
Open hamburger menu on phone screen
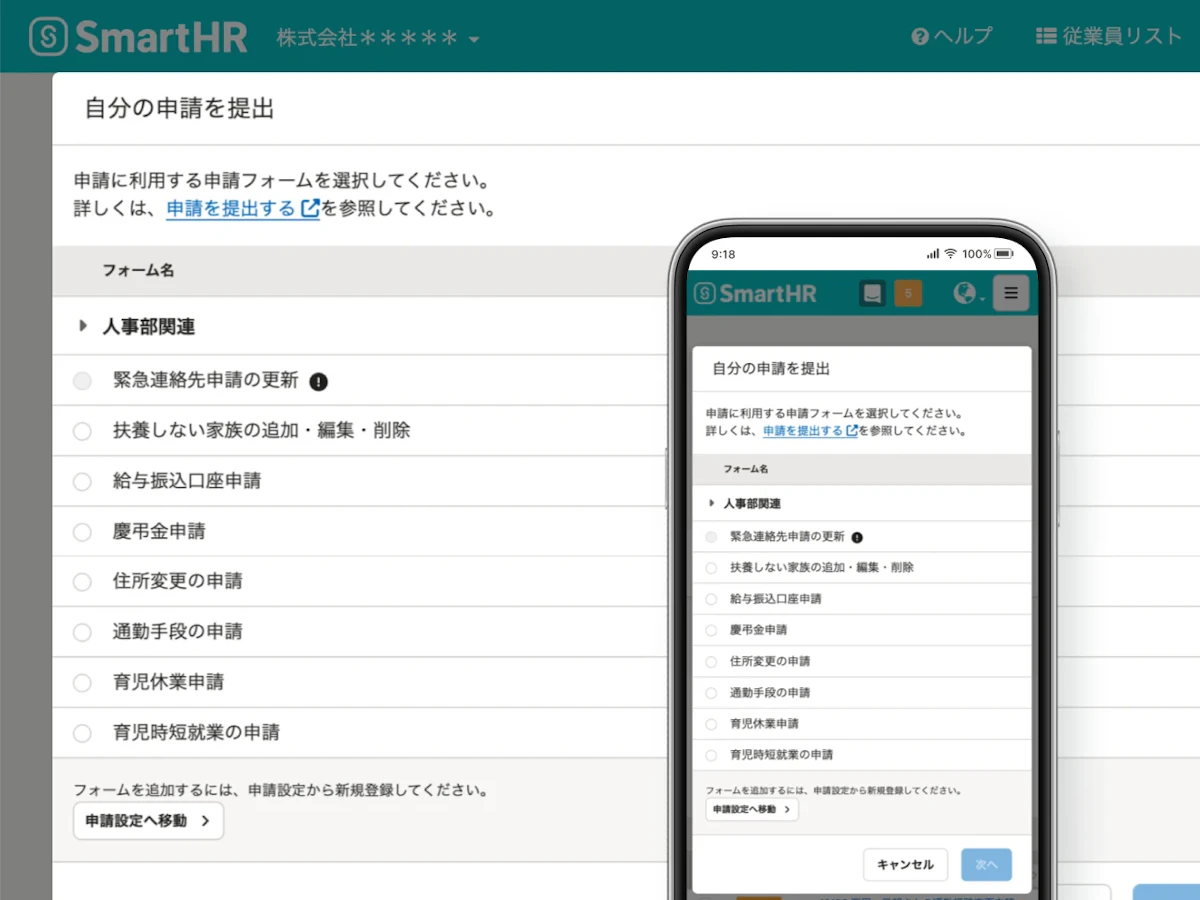tap(1011, 293)
